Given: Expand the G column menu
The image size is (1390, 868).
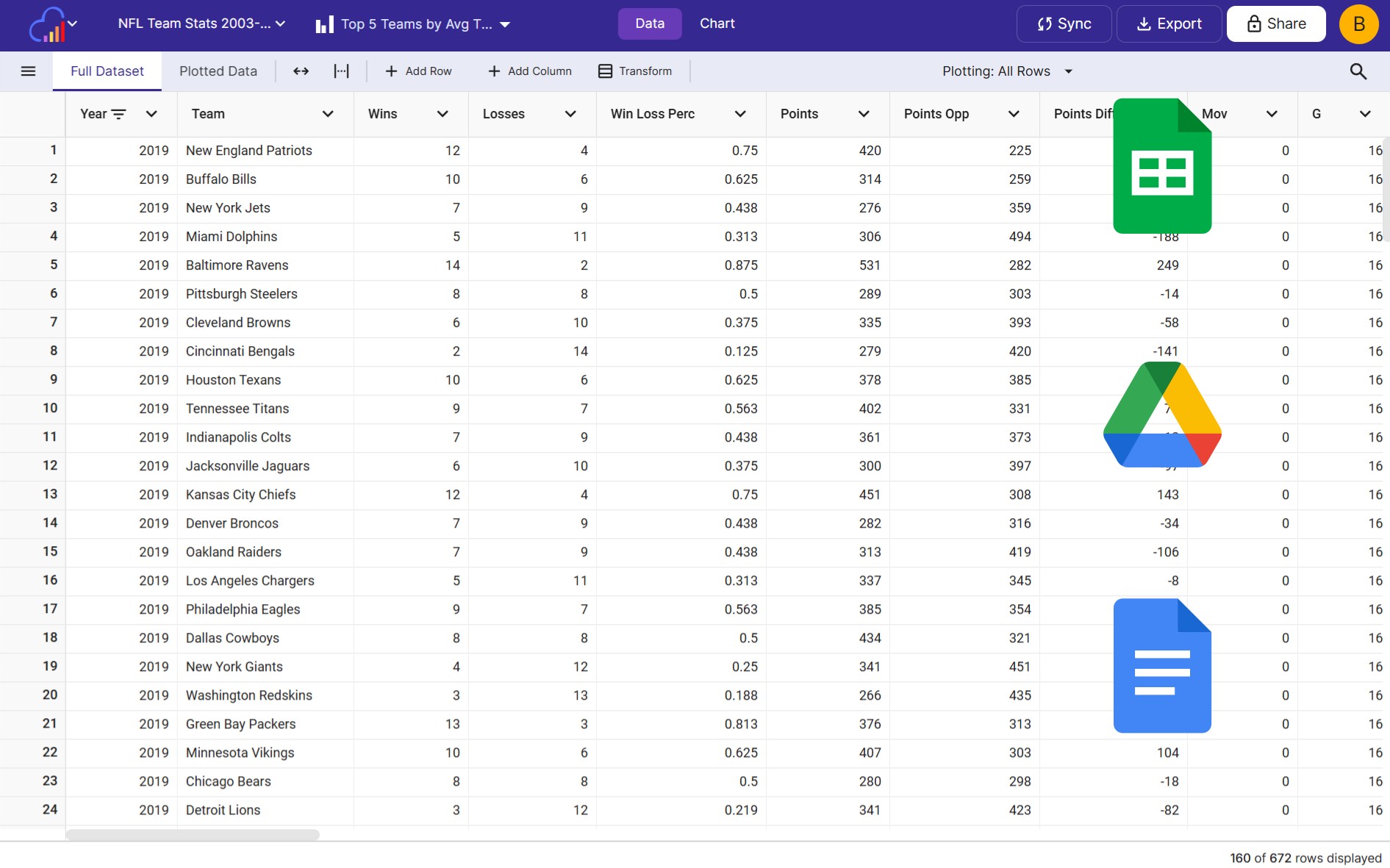Looking at the screenshot, I should [x=1365, y=114].
